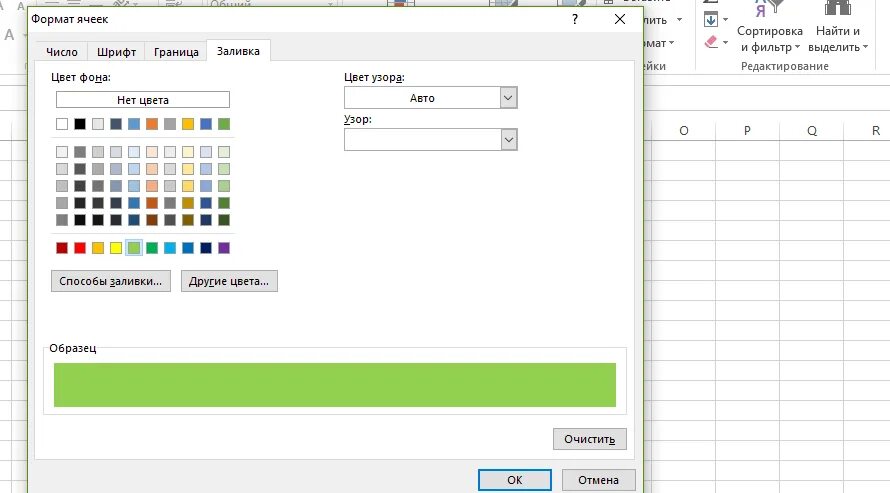The width and height of the screenshot is (890, 493).
Task: Select column P header
Action: [747, 130]
